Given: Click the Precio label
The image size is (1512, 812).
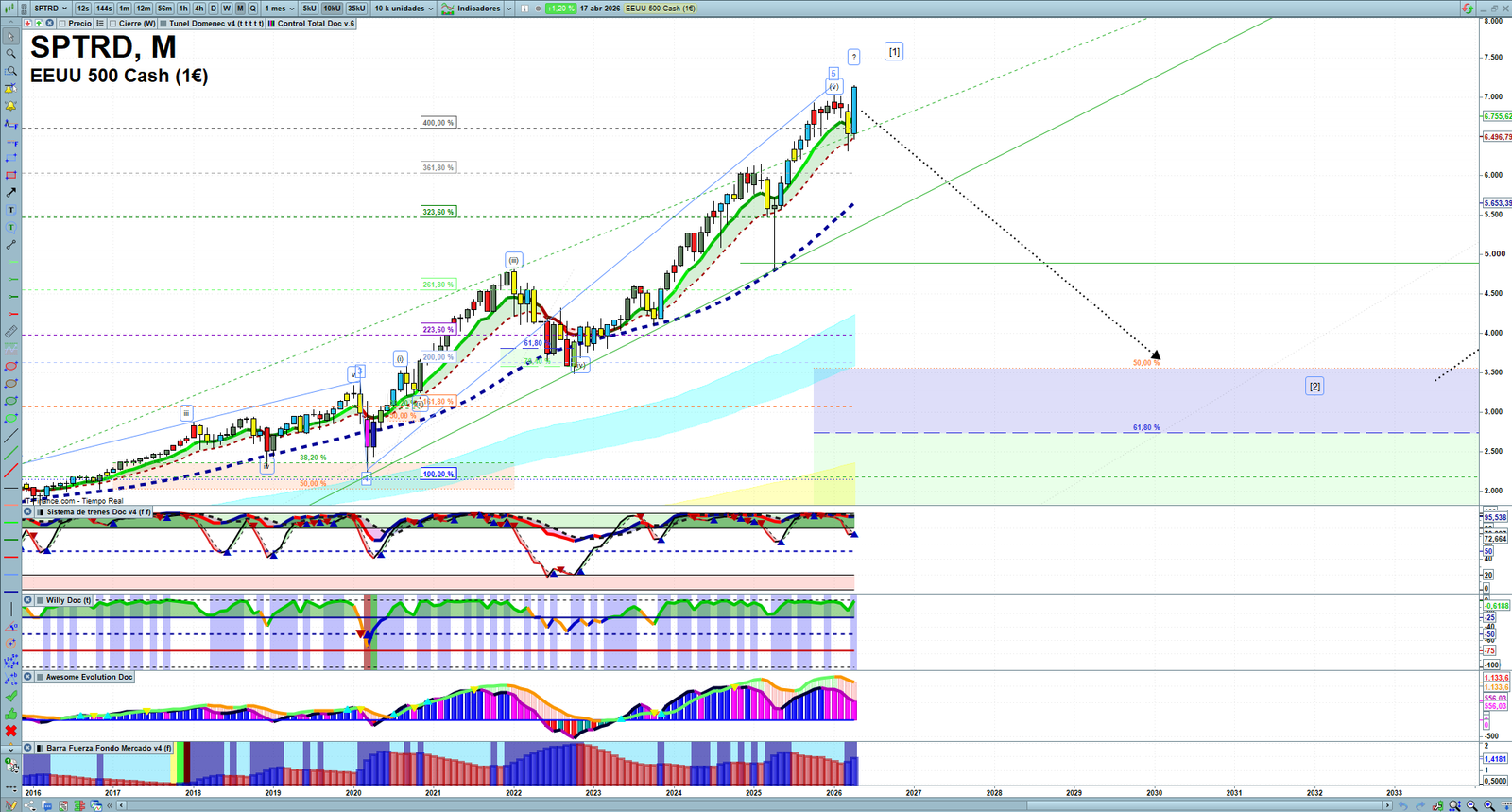Looking at the screenshot, I should pos(79,24).
